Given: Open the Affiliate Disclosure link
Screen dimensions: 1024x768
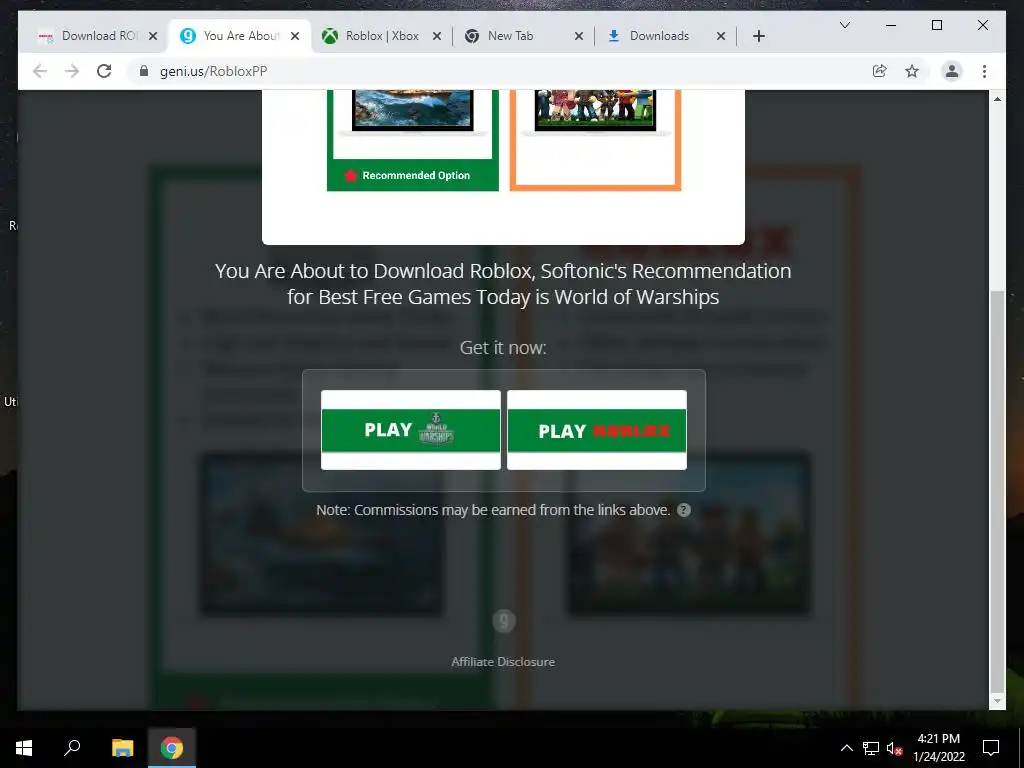Looking at the screenshot, I should [503, 662].
